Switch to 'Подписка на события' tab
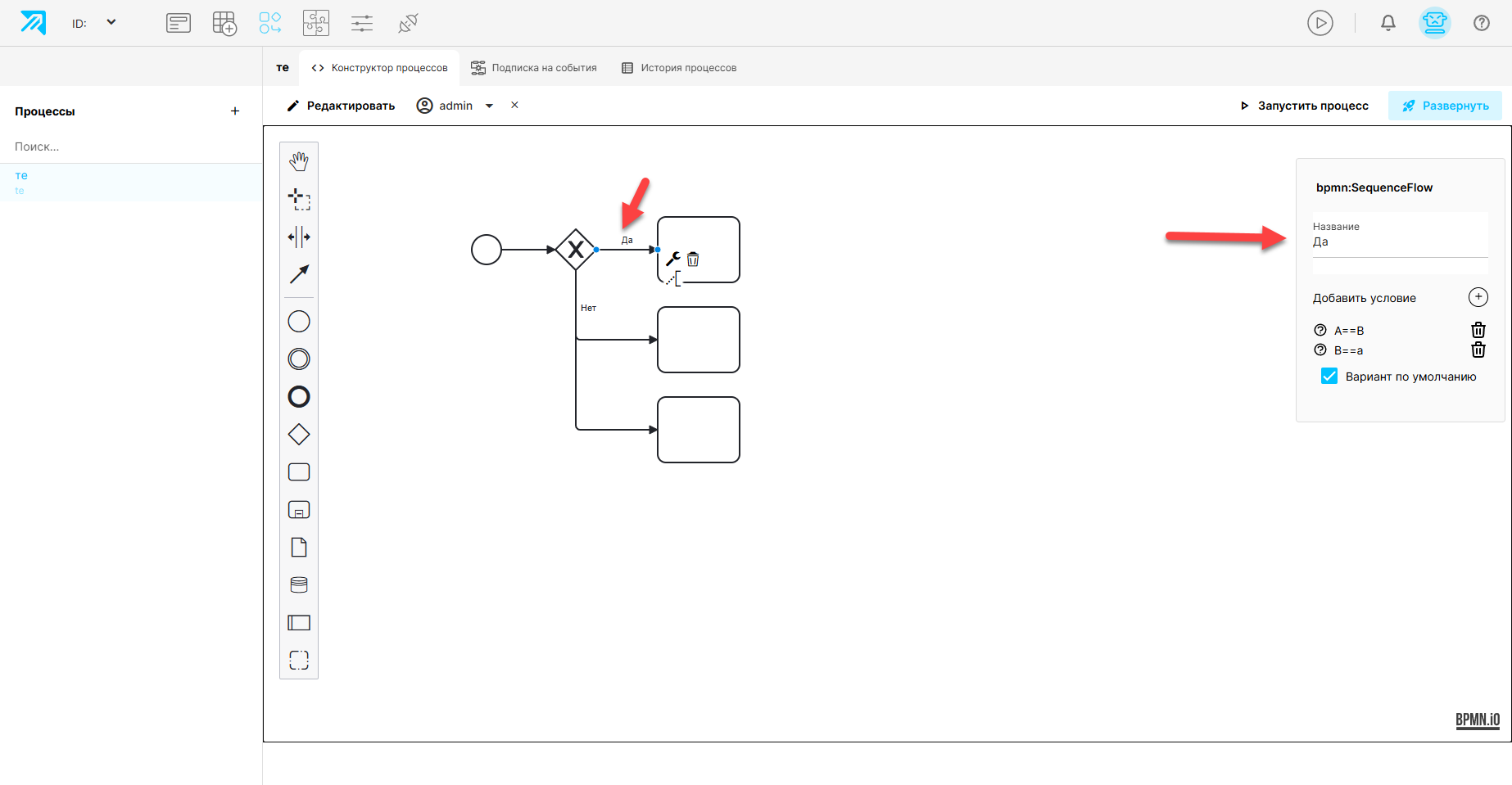This screenshot has height=785, width=1512. coord(534,68)
